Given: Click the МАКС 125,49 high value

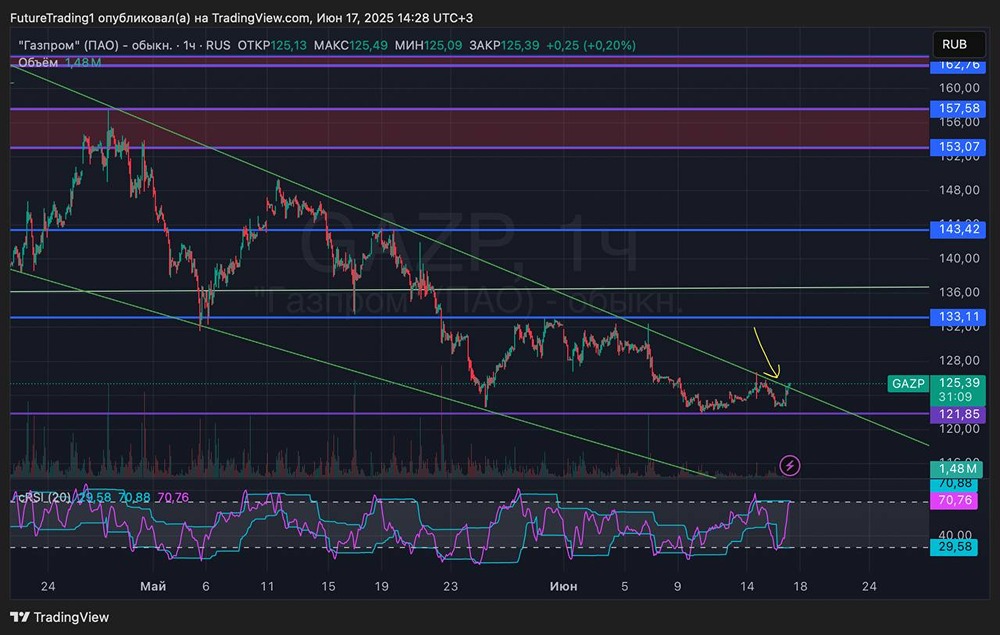Looking at the screenshot, I should click(x=351, y=45).
